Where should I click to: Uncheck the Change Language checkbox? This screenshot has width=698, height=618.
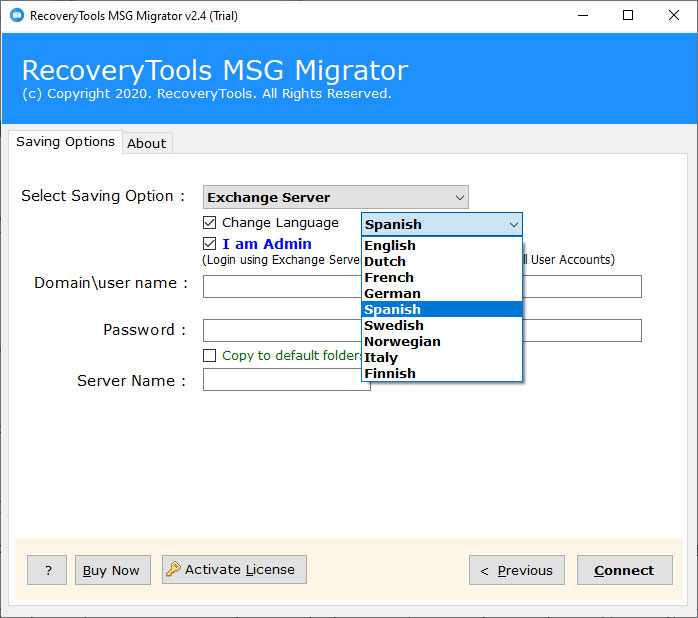tap(209, 223)
